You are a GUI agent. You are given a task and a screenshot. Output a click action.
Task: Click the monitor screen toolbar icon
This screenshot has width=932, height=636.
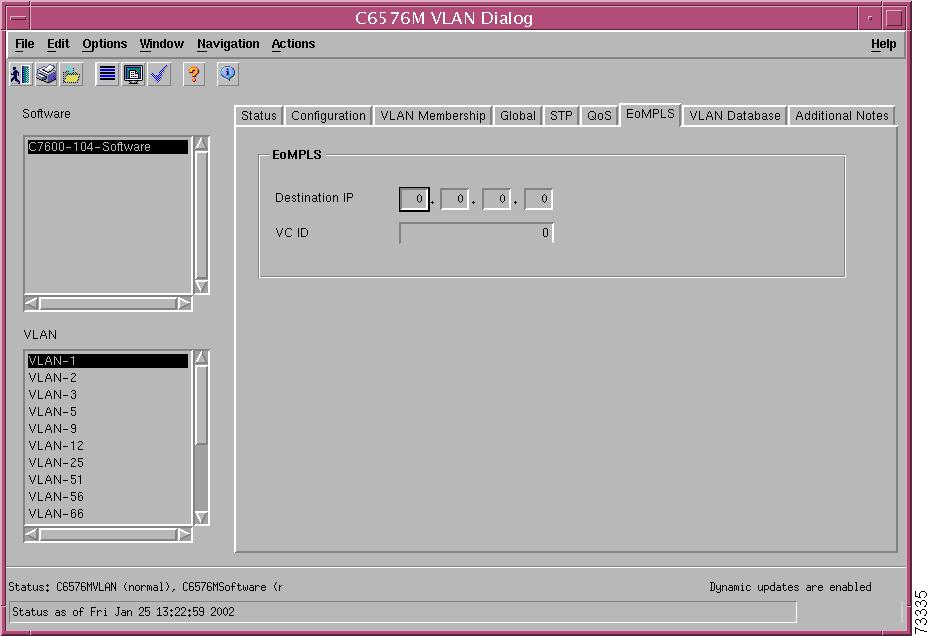[x=133, y=74]
